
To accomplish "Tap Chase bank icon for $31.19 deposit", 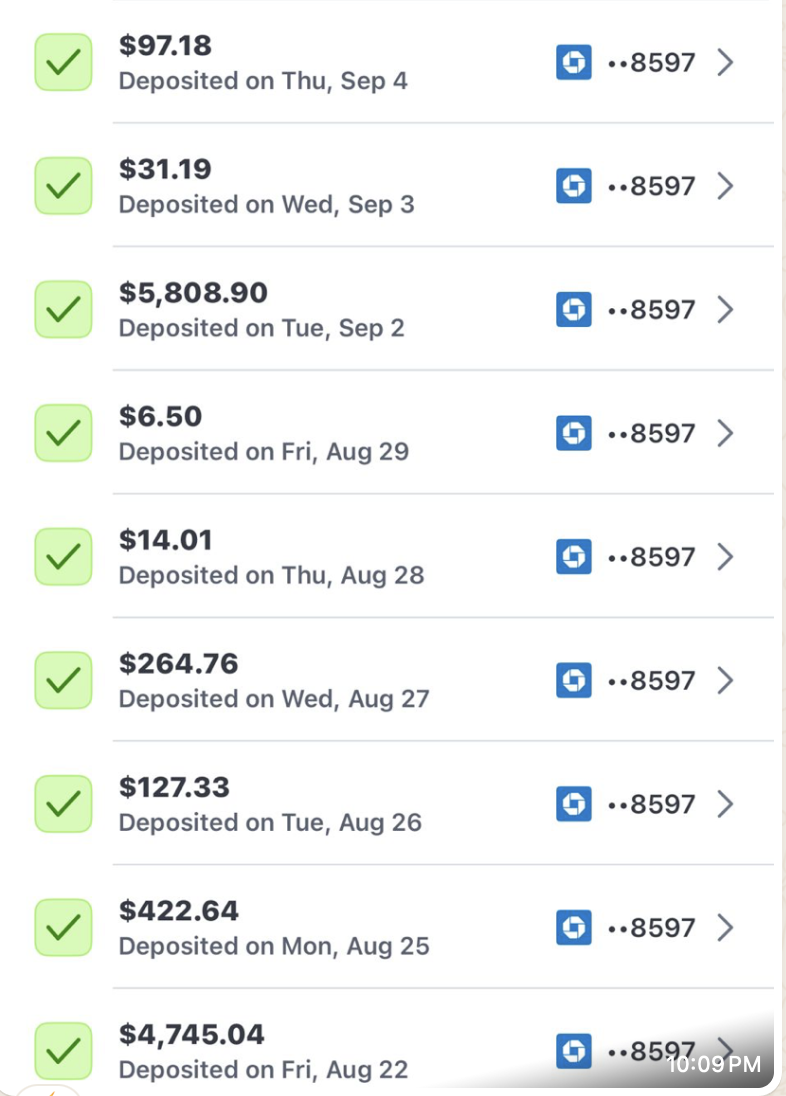I will pyautogui.click(x=573, y=186).
